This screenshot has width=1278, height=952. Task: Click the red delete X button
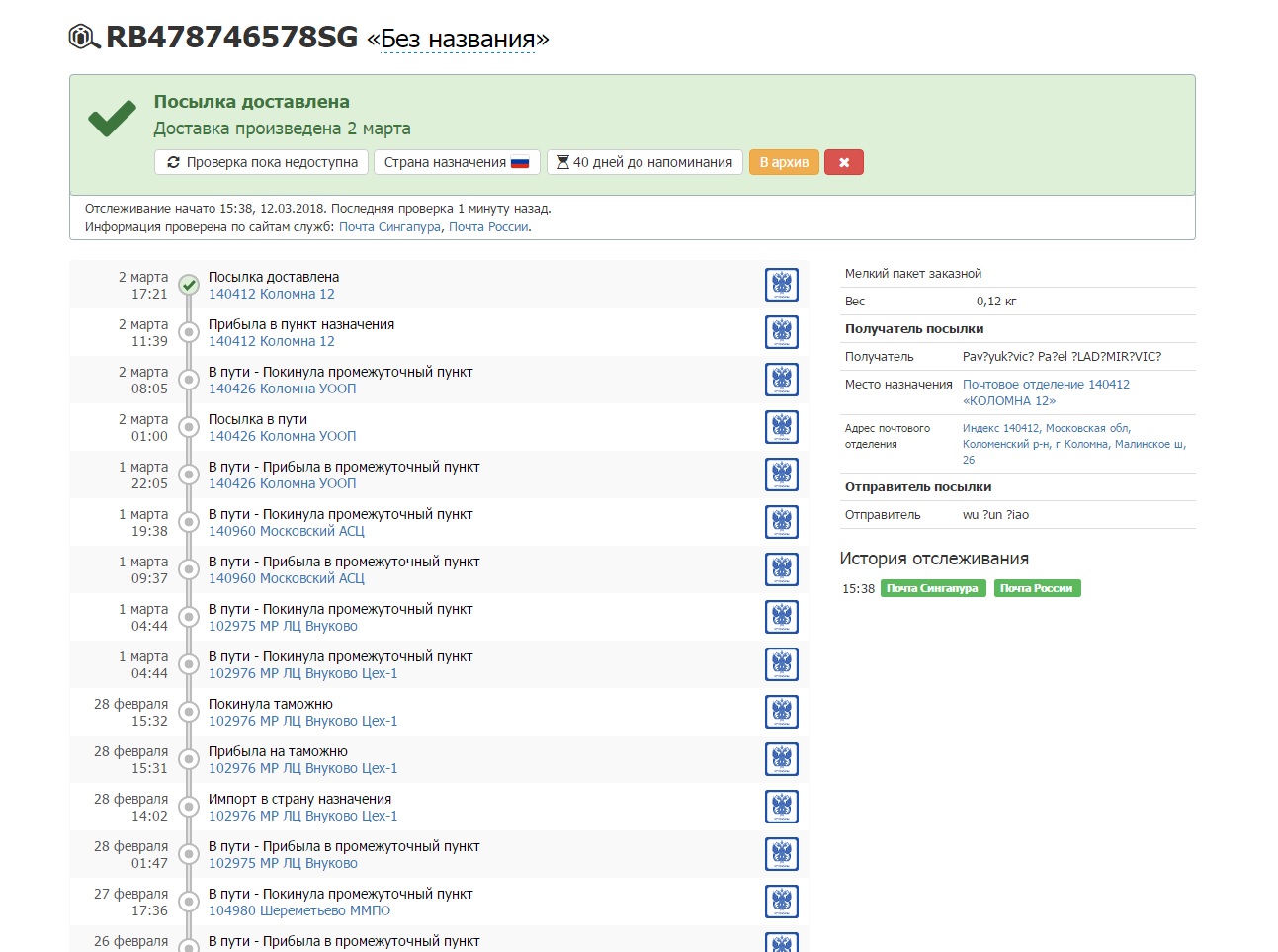844,162
